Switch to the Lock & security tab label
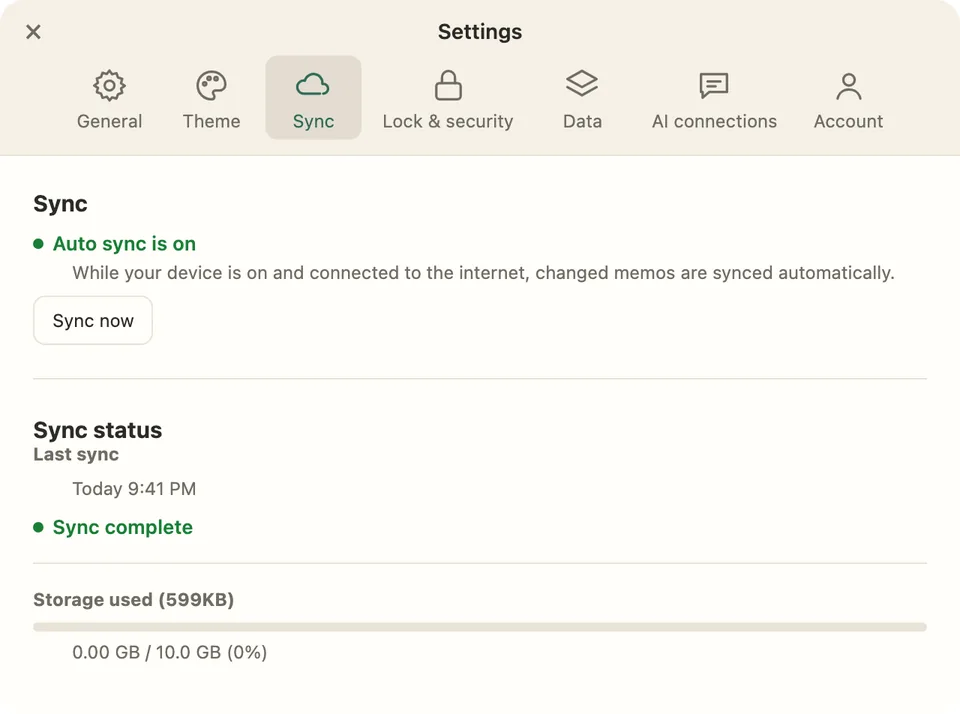 click(448, 122)
